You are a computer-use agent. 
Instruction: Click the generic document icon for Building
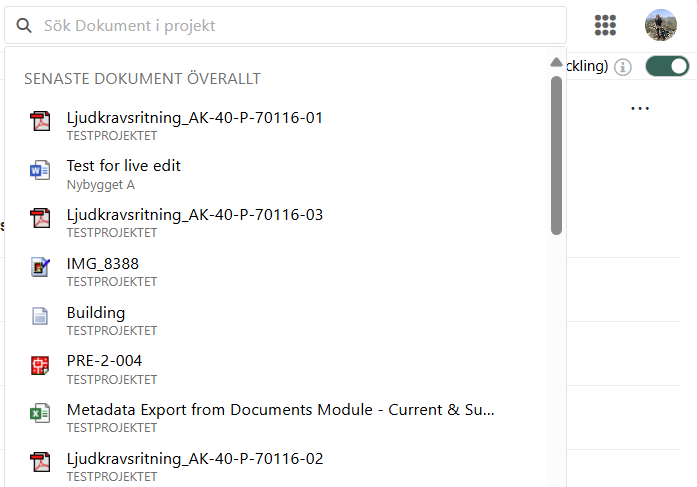pos(40,316)
